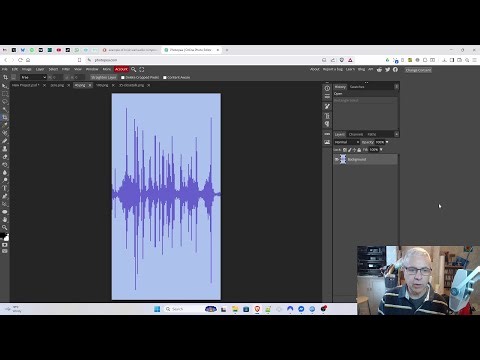
Task: Select the Ellipse shape tool
Action: point(5,212)
